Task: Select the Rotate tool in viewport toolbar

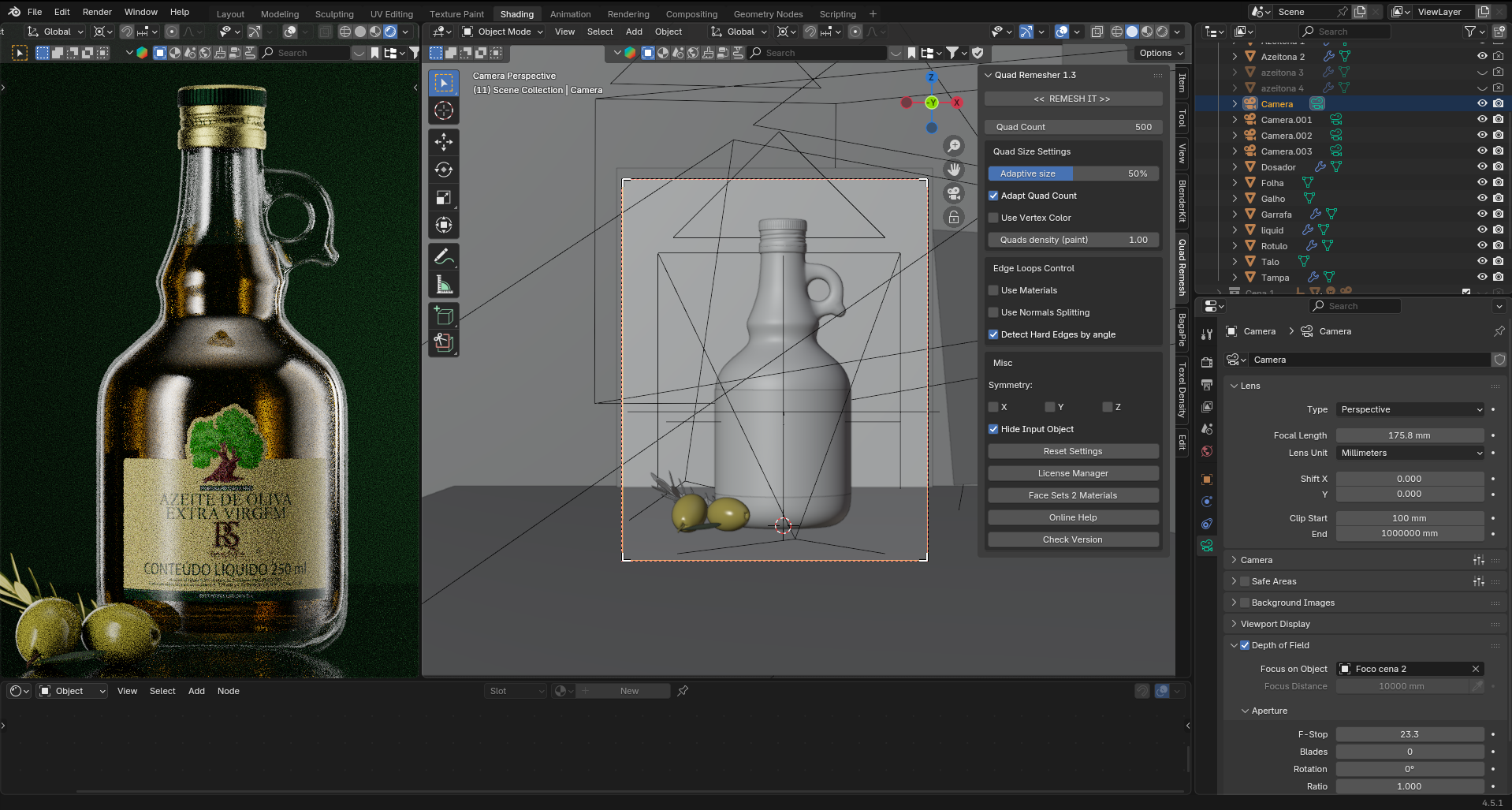Action: tap(444, 170)
